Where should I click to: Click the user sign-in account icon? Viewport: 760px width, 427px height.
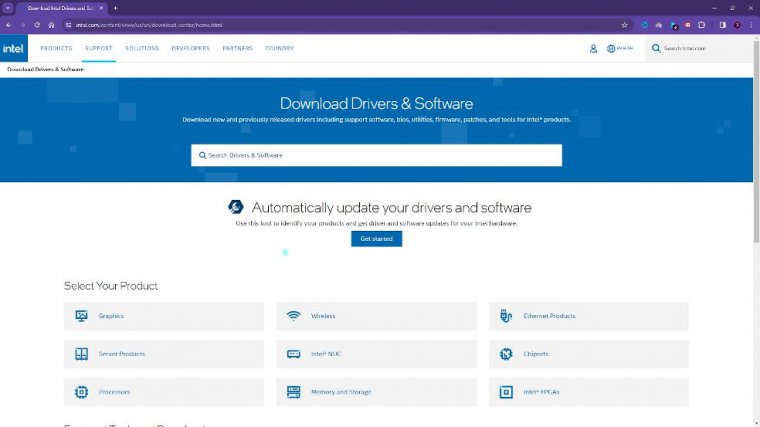[593, 48]
